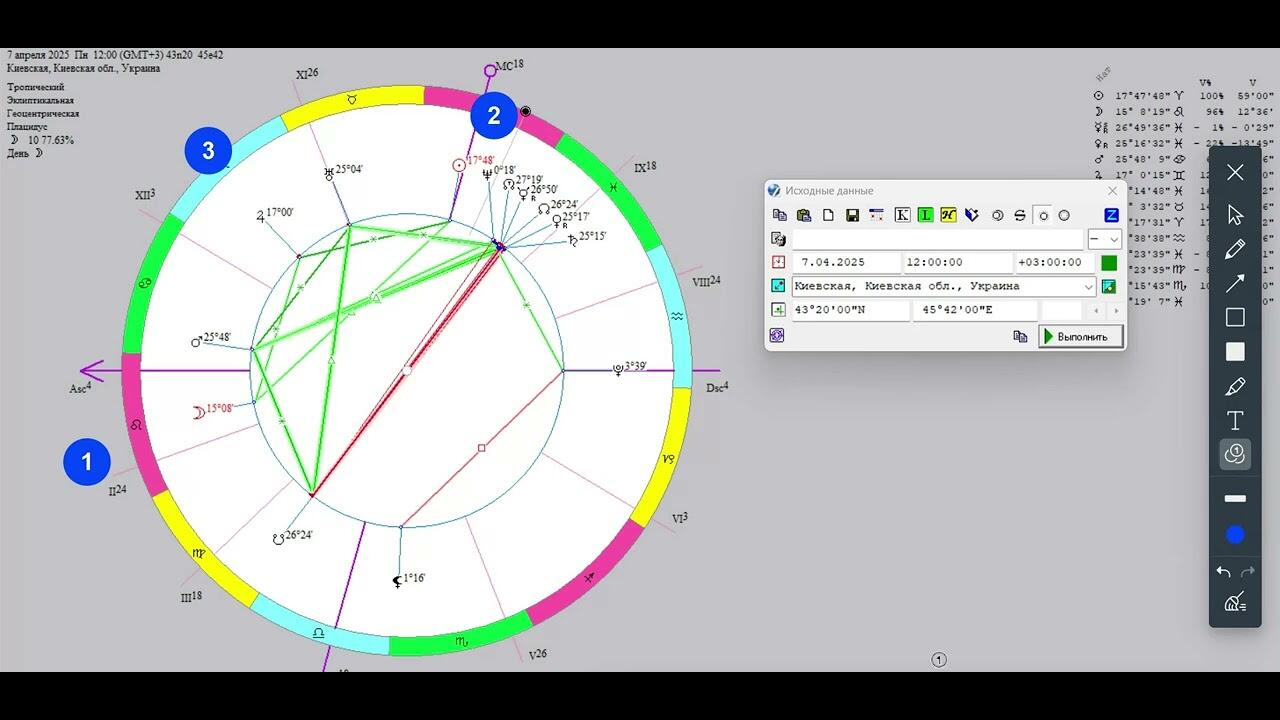
Task: Click the yellow H chart button
Action: pos(948,215)
